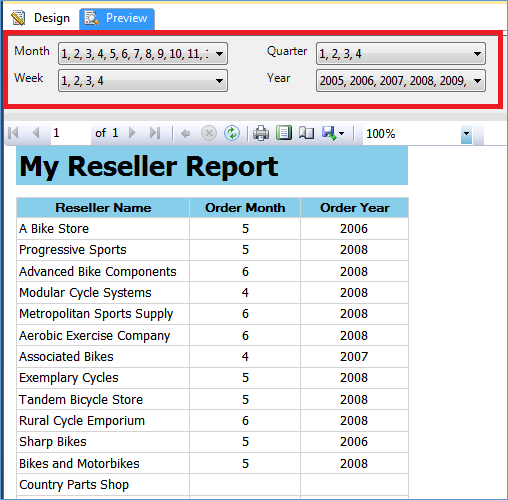Navigate back to parent report

(x=185, y=134)
